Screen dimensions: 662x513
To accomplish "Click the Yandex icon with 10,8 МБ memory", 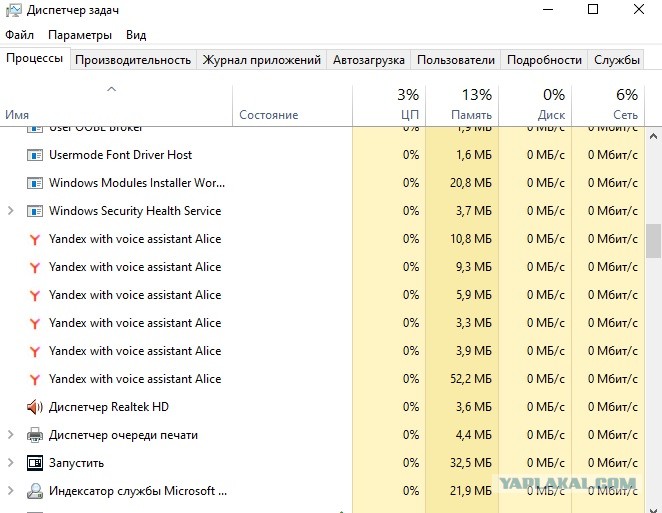I will (35, 239).
